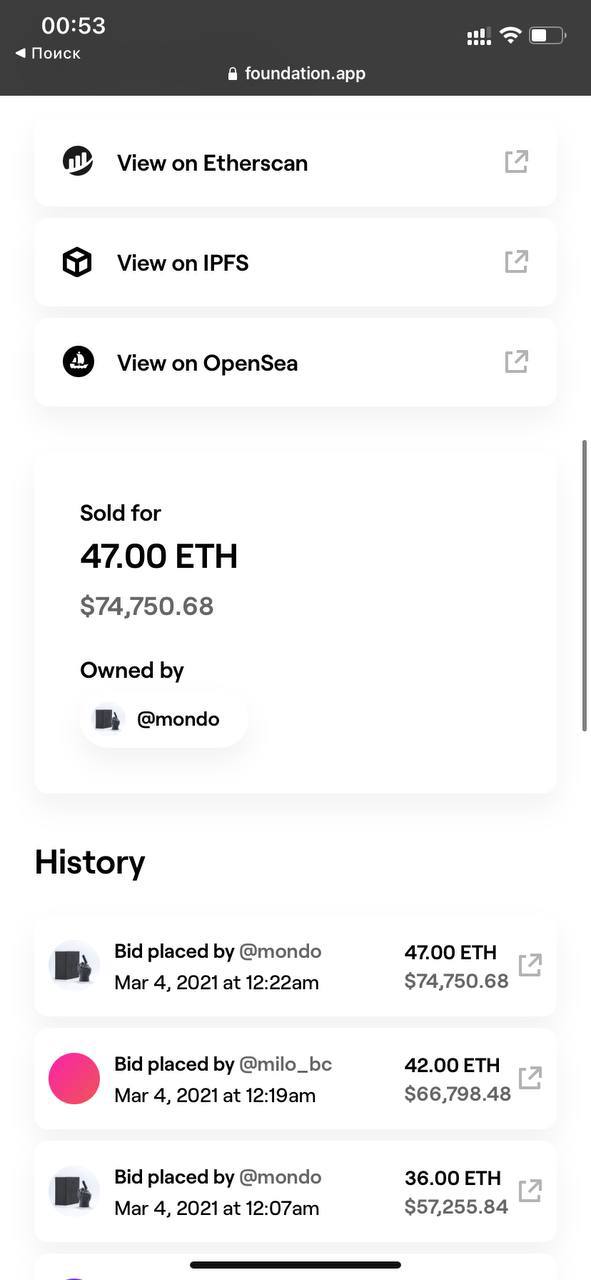The image size is (591, 1280).
Task: Open external link arrow for IPFS
Action: (x=516, y=261)
